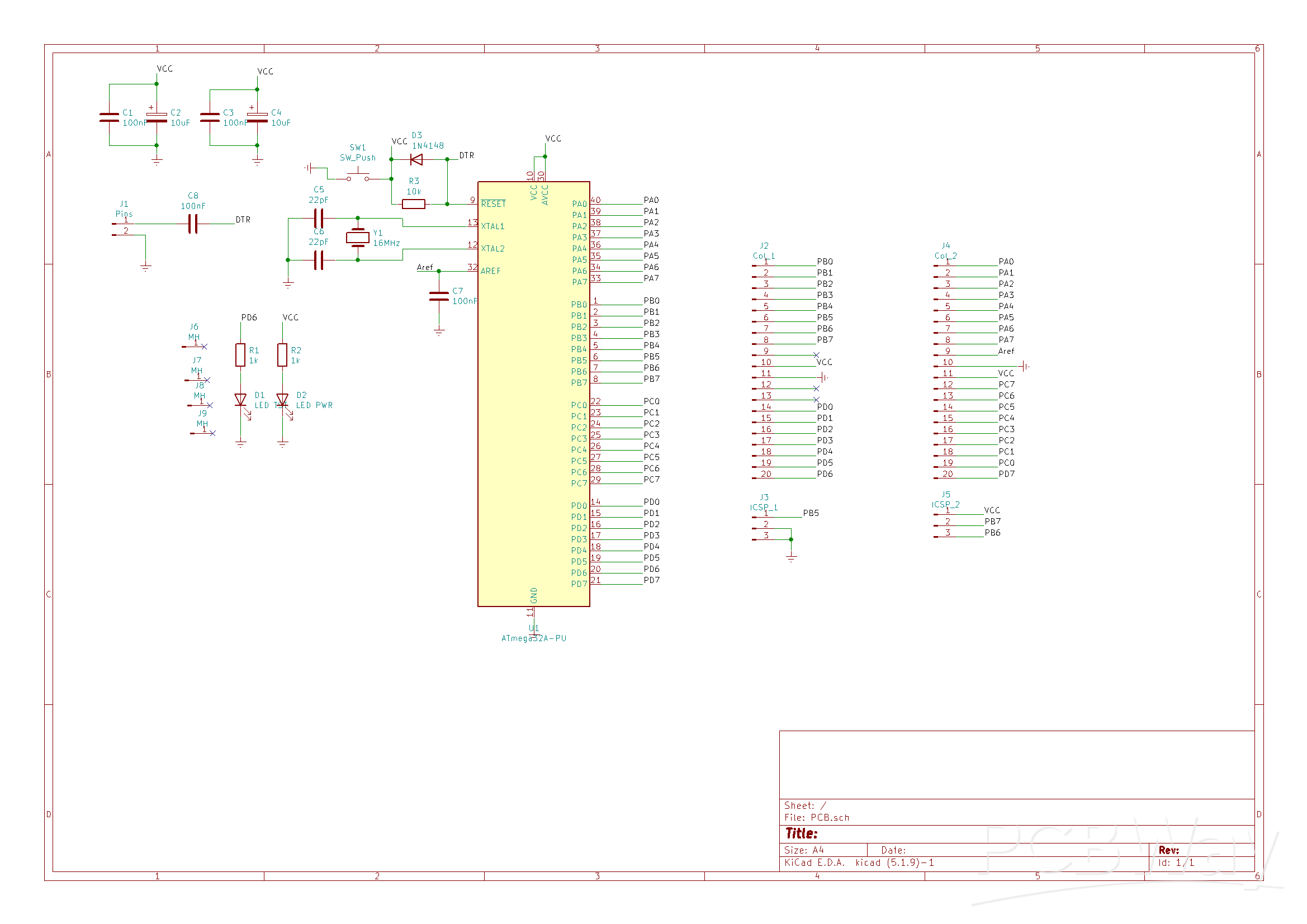Click the Aref net label at J4 pin 9
The width and height of the screenshot is (1307, 924).
coord(1005,351)
